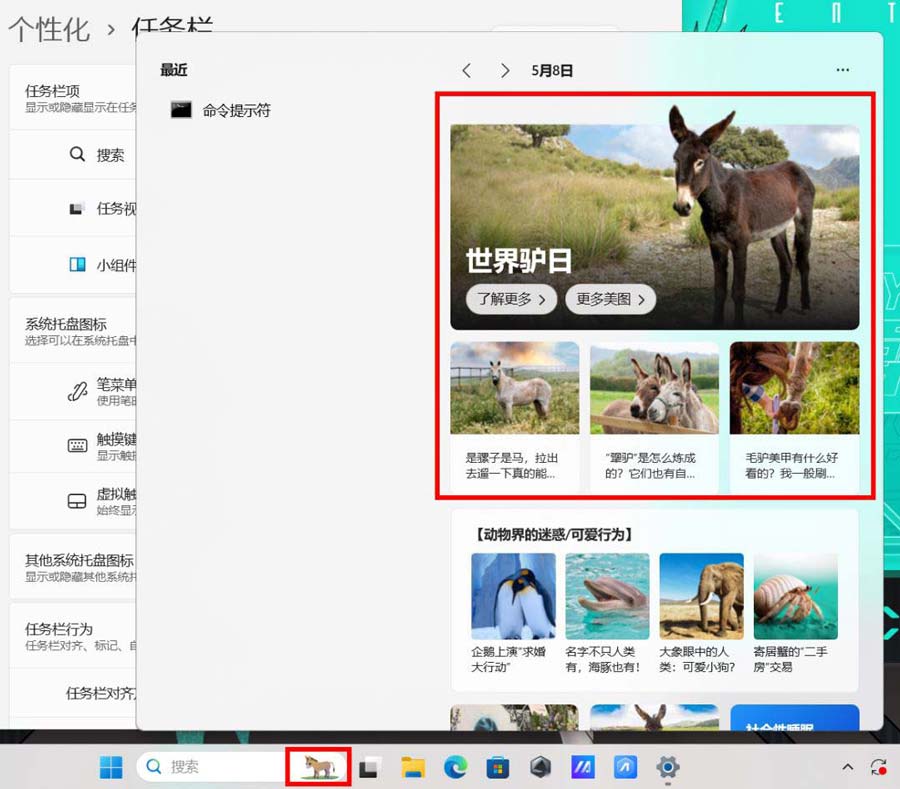
Task: Open Microsoft Edge from the taskbar
Action: click(455, 767)
